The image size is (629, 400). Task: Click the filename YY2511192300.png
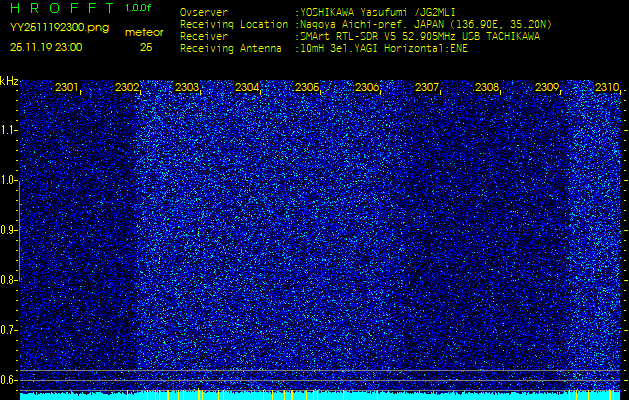point(59,28)
